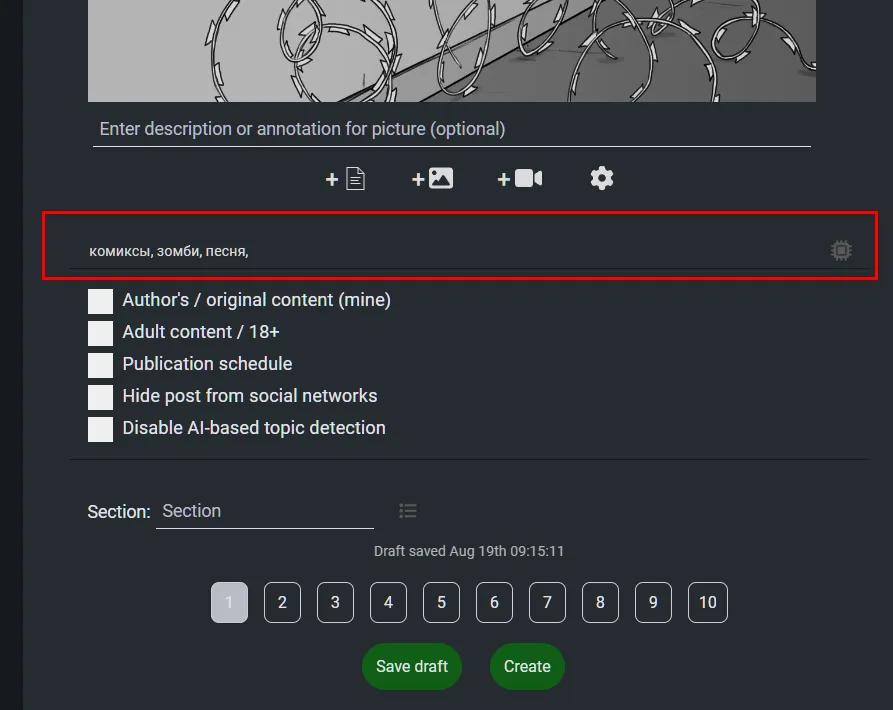Go to draft page 5
Viewport: 893px width, 710px height.
click(x=441, y=602)
